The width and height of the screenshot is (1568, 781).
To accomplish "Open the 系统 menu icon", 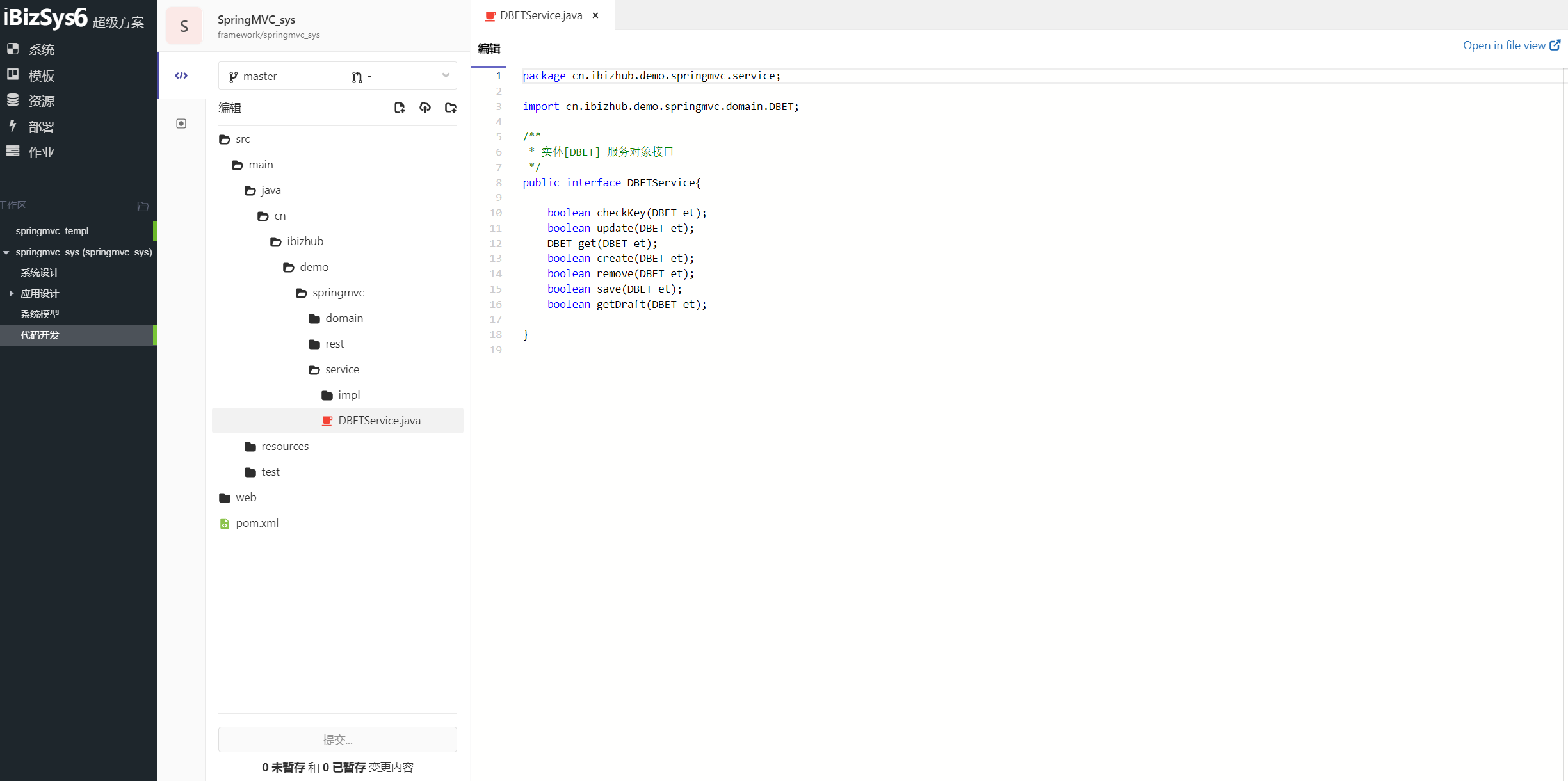I will 13,49.
